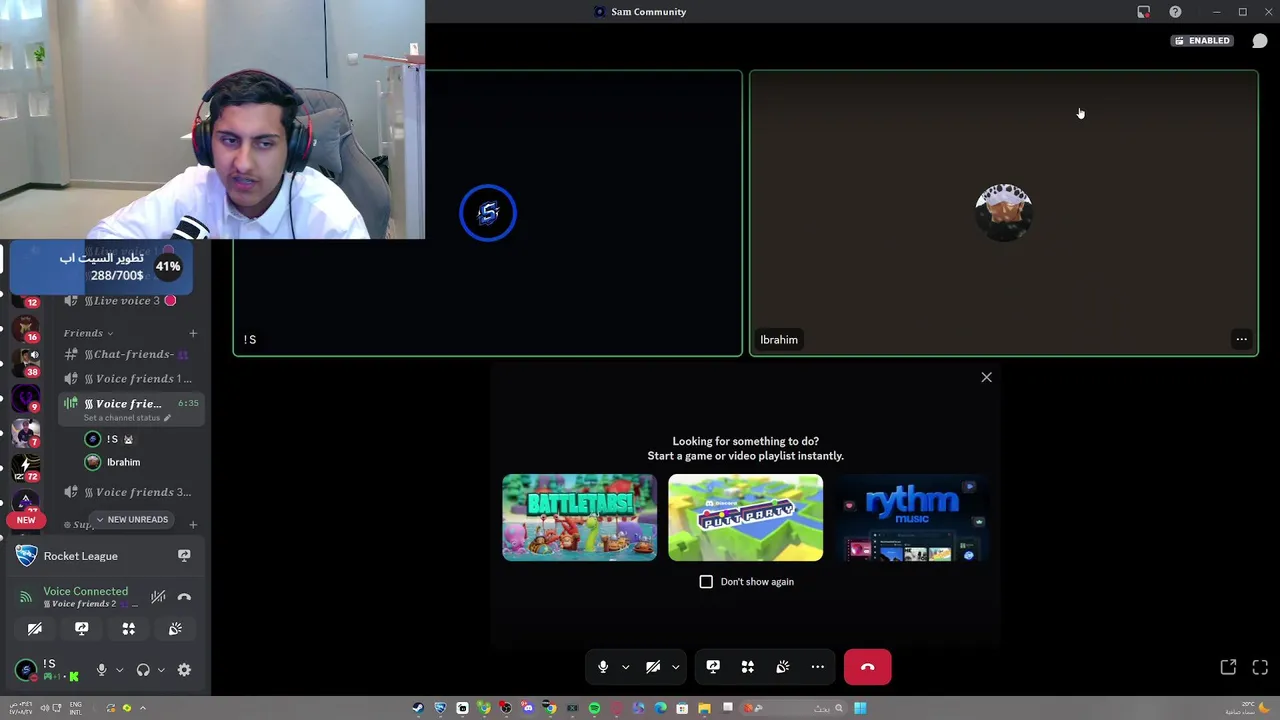Open soundboard from call control bar
Image resolution: width=1280 pixels, height=720 pixels.
(783, 667)
